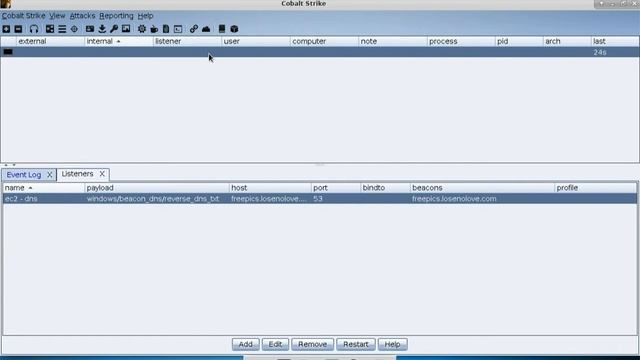This screenshot has width=640, height=360.
Task: Sort sessions by the listener column
Action: (x=187, y=41)
